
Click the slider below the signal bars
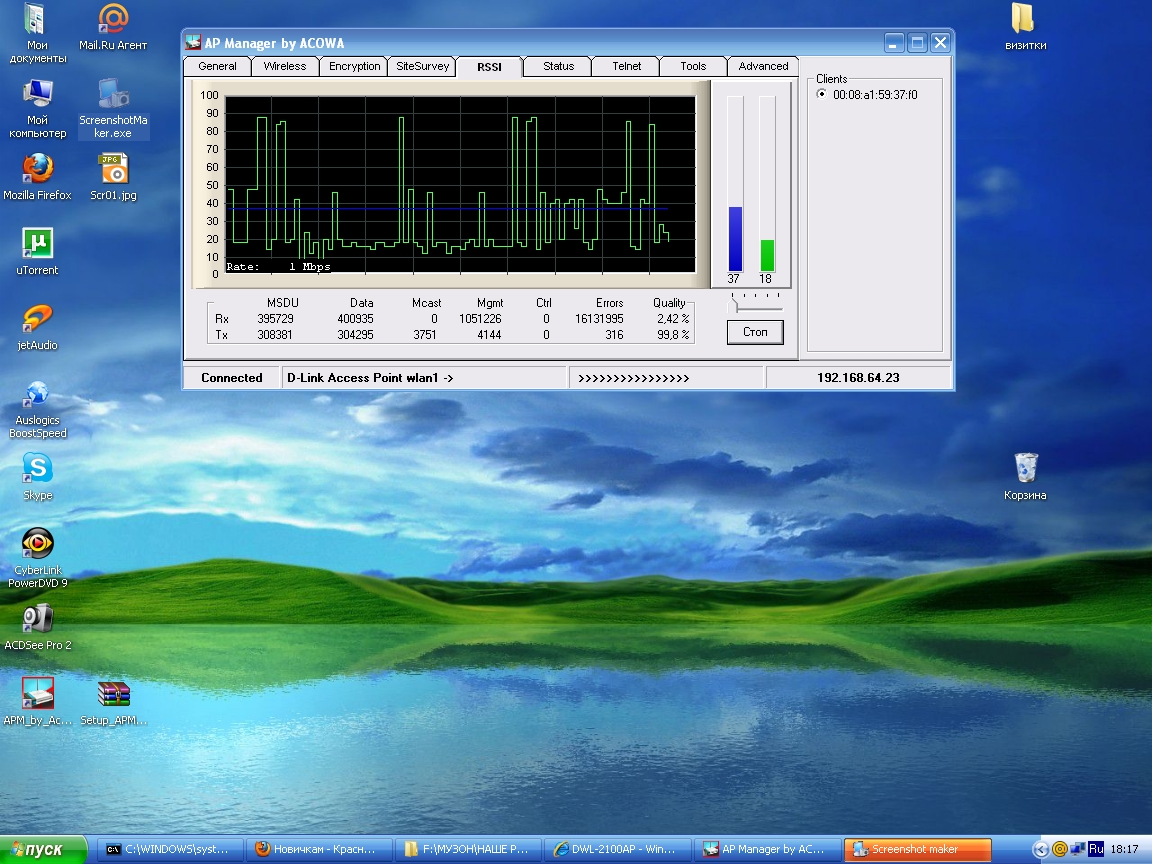coord(734,305)
